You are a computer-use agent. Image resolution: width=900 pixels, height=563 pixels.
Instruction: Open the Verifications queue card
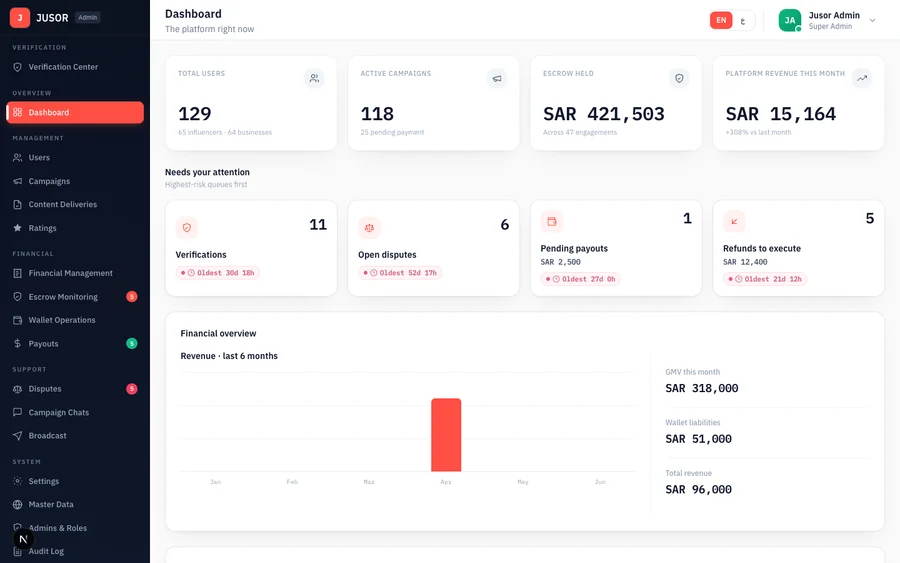click(251, 249)
